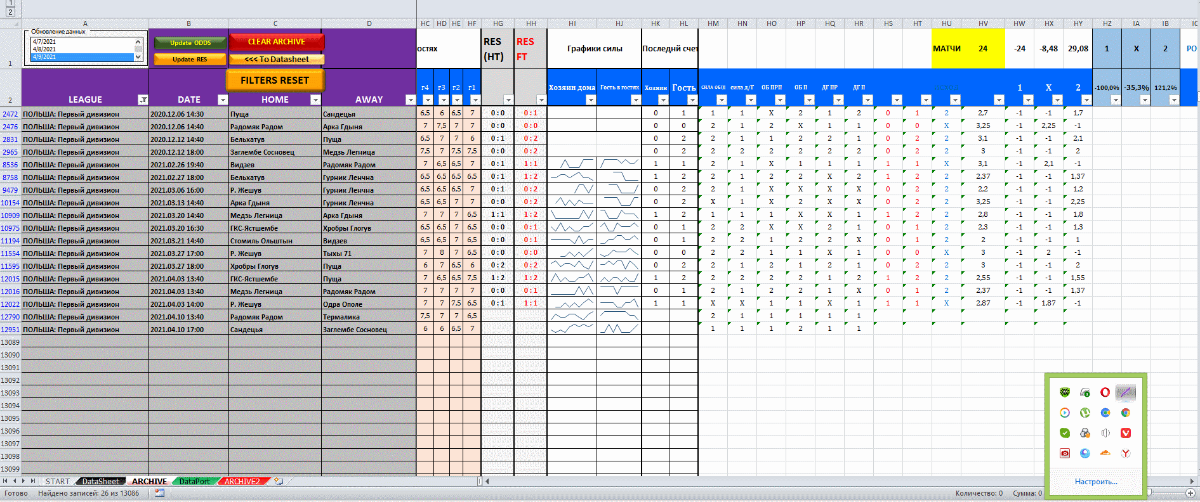
Task: Open the uTorrent tray icon
Action: (1084, 412)
